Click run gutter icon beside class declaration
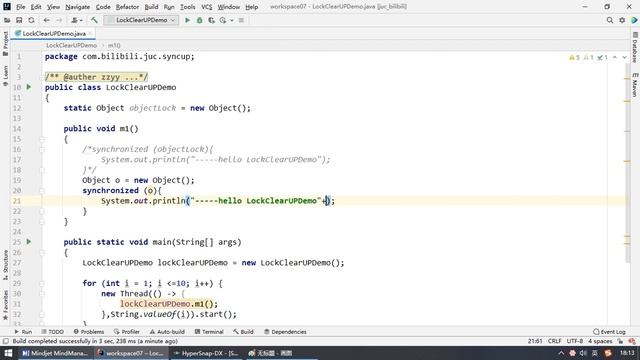Screen dimensions: 640x360 29,87
